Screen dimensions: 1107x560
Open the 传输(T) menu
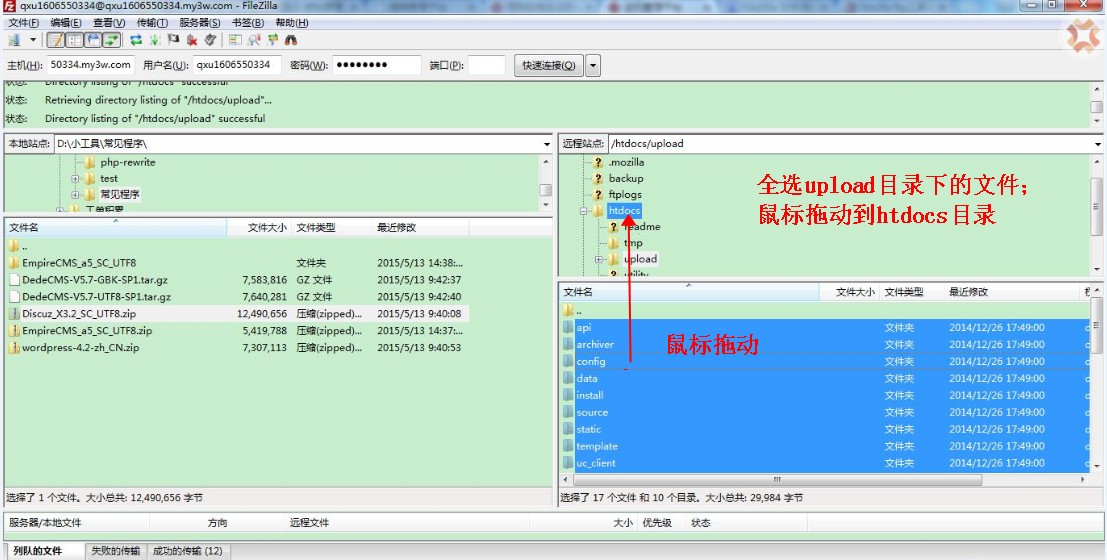point(152,22)
